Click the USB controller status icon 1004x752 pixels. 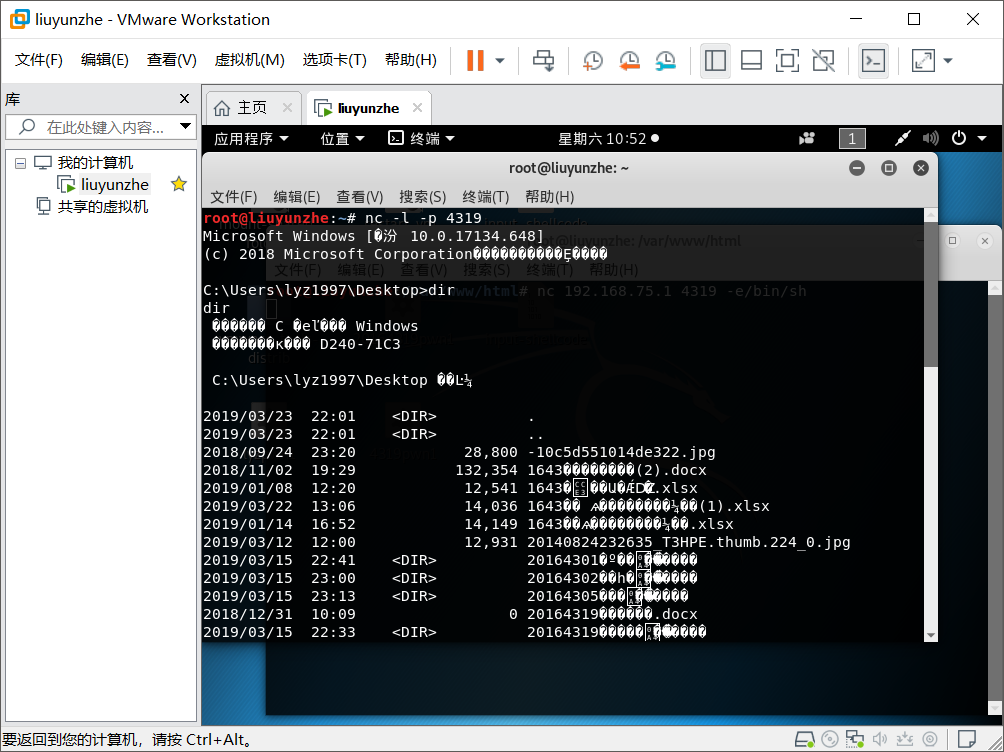(x=905, y=739)
